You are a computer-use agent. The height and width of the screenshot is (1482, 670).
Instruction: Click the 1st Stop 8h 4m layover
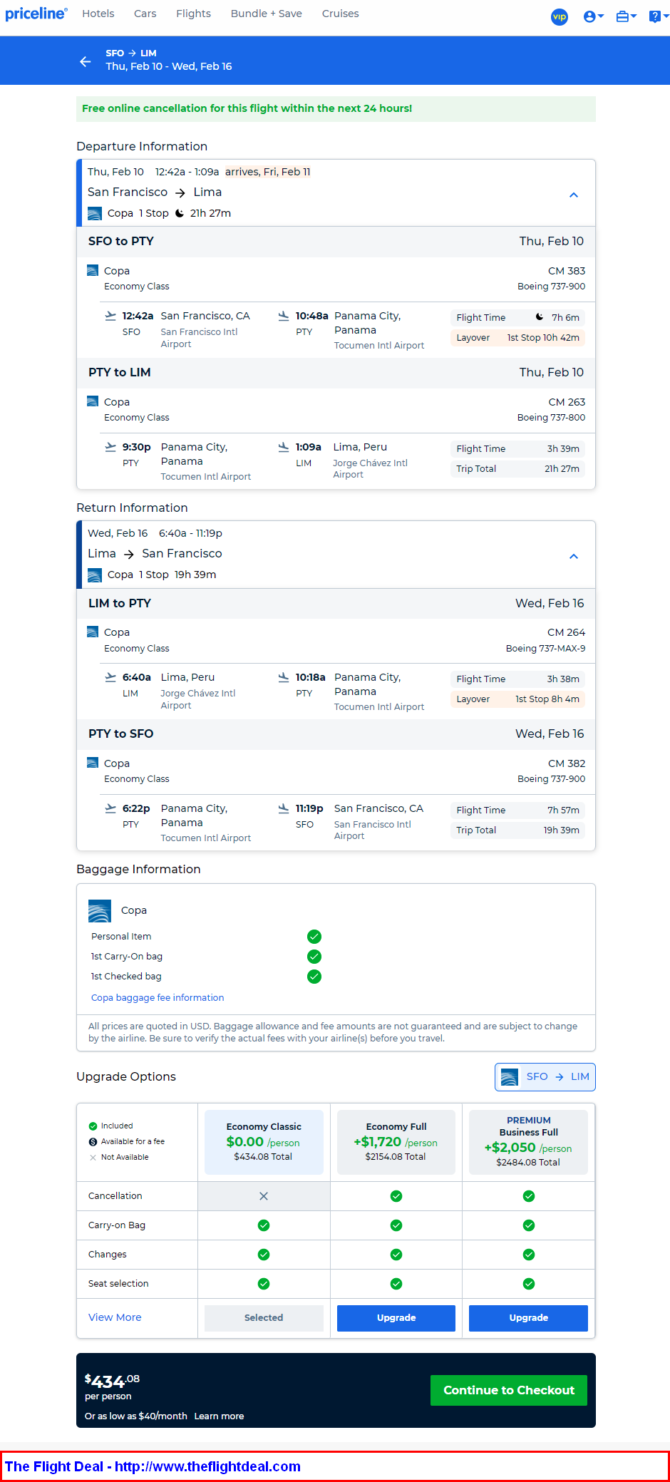pyautogui.click(x=517, y=699)
